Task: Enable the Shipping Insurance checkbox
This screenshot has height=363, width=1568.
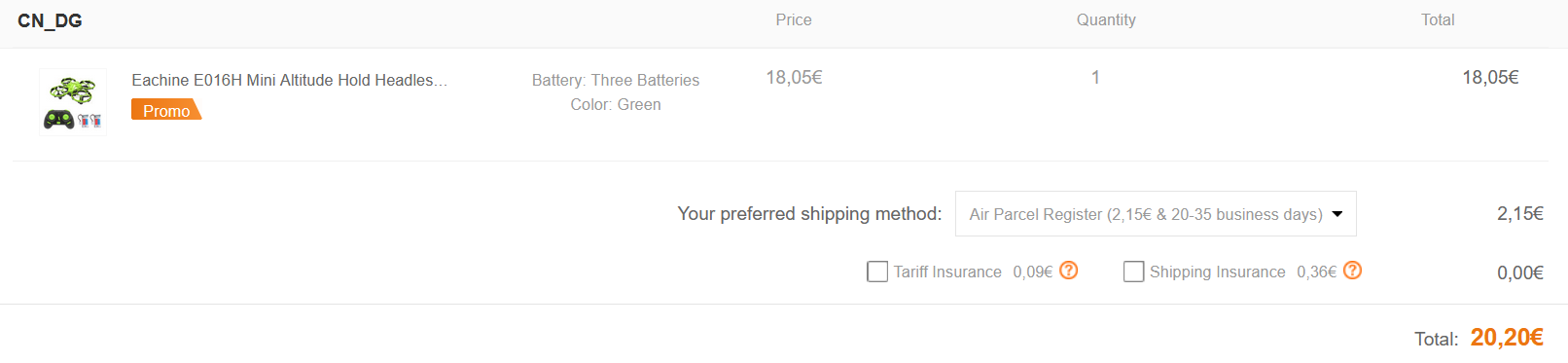Action: click(x=1133, y=272)
